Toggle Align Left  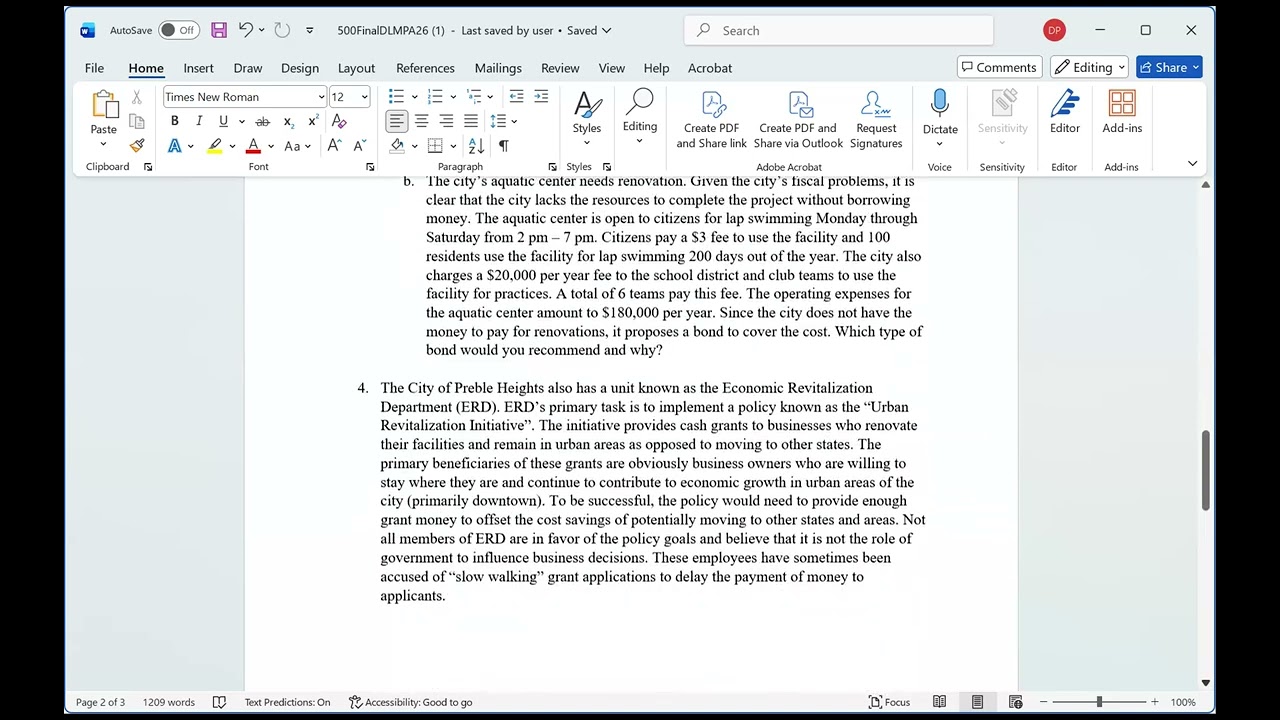tap(397, 121)
